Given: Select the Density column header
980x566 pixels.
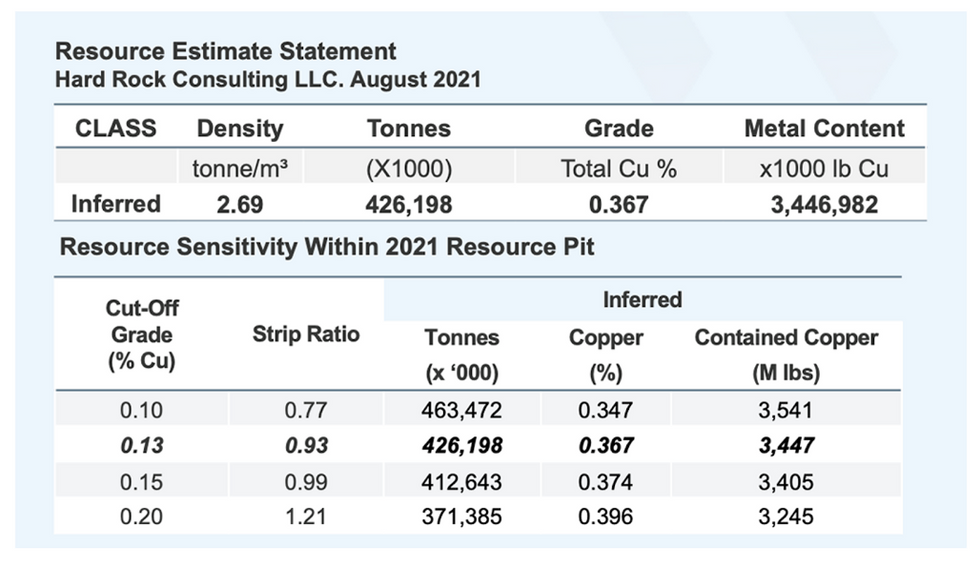Looking at the screenshot, I should pos(240,128).
